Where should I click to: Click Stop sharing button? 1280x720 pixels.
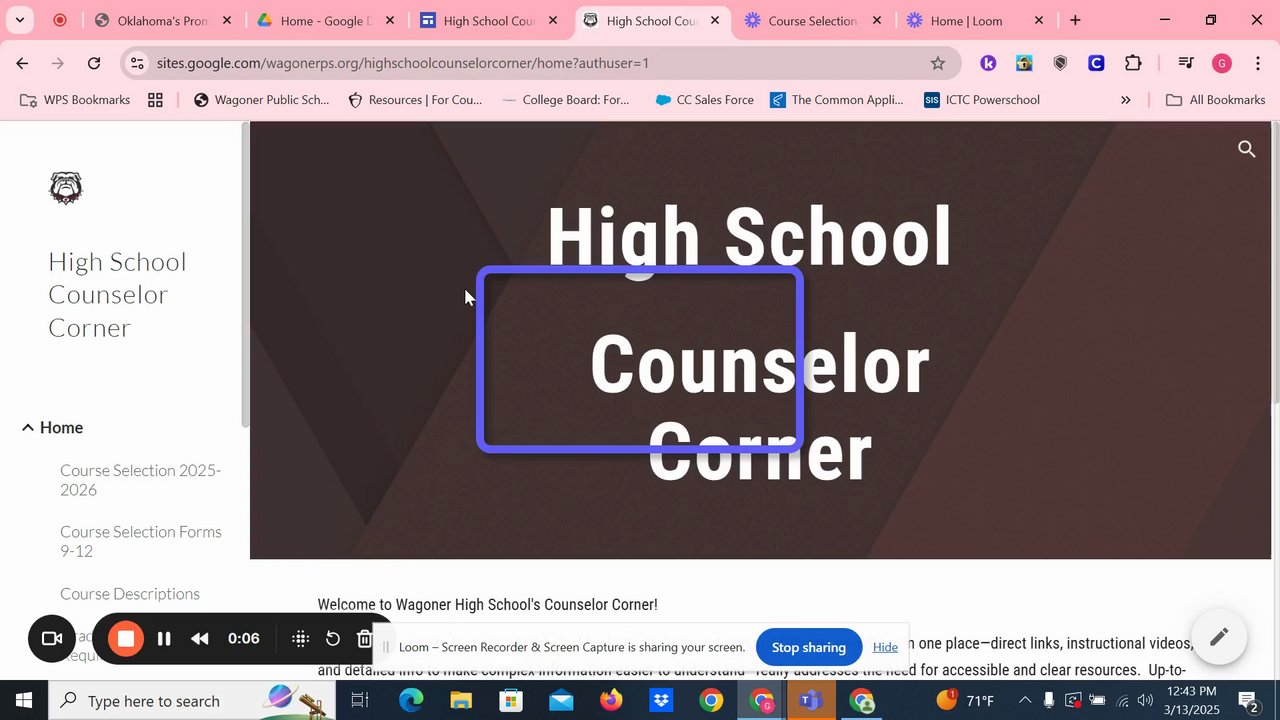[809, 647]
